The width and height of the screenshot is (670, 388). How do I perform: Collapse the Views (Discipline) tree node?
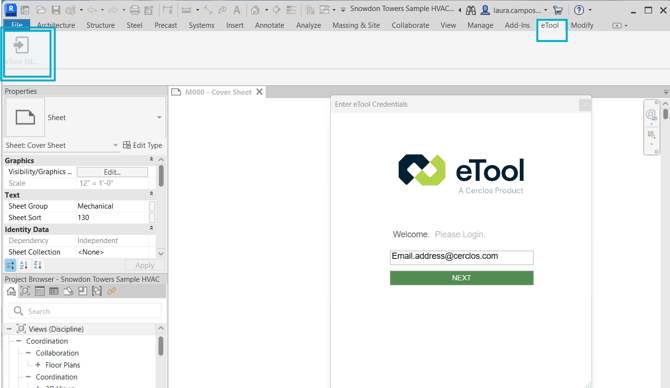pyautogui.click(x=9, y=329)
